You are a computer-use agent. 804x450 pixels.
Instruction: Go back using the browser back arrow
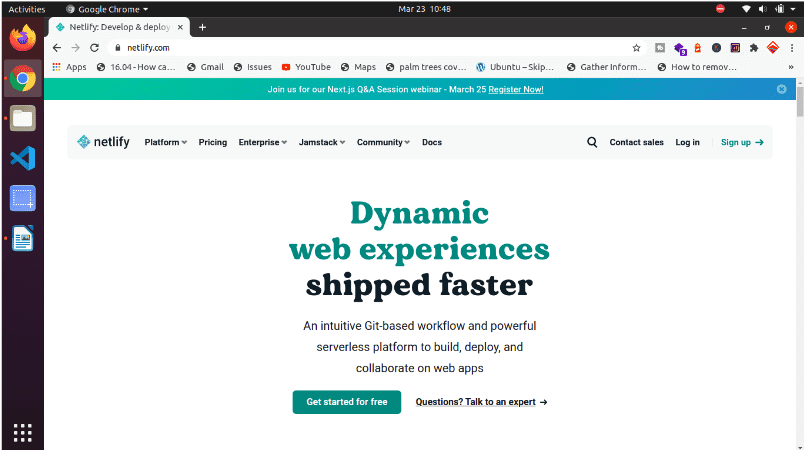pyautogui.click(x=57, y=47)
